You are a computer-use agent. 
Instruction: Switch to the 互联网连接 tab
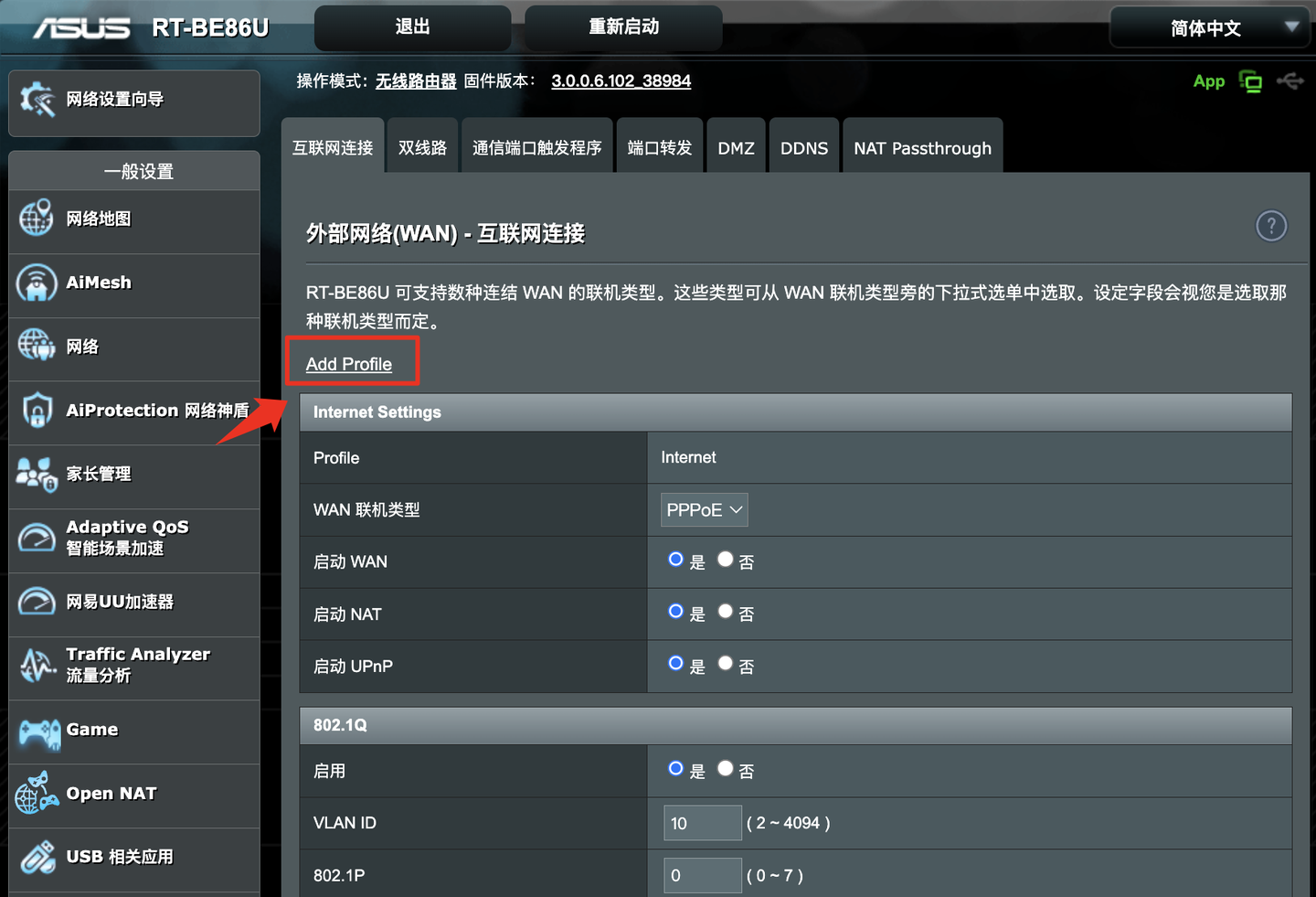pos(333,146)
